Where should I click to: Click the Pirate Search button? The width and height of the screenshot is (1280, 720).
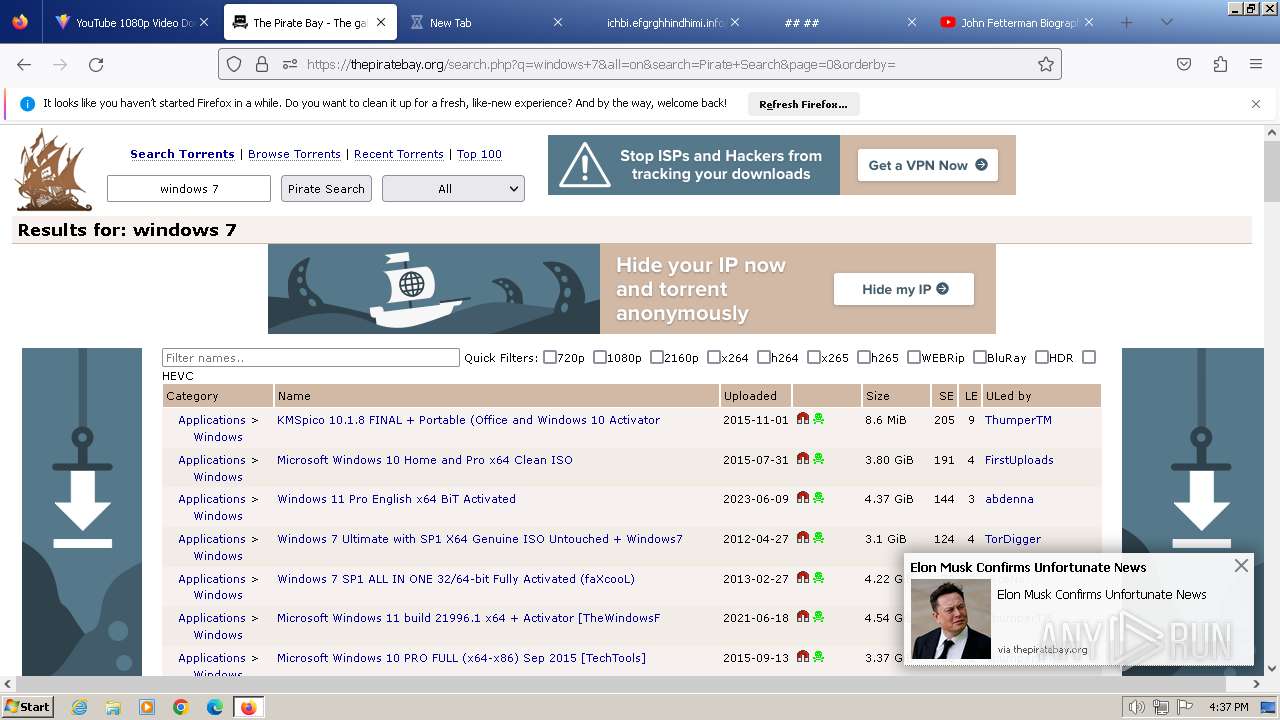326,189
